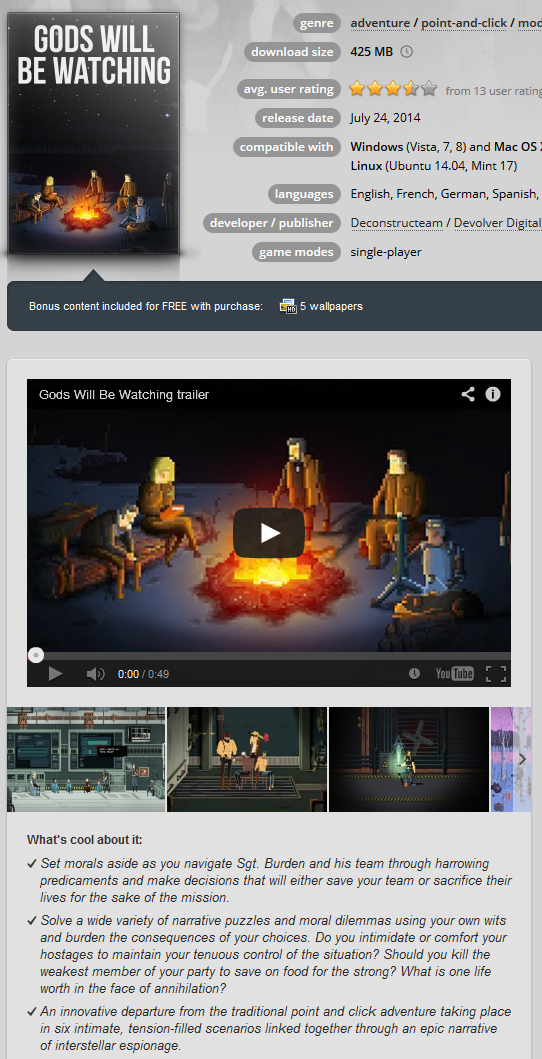
Task: Open the video on YouTube logo
Action: point(454,673)
